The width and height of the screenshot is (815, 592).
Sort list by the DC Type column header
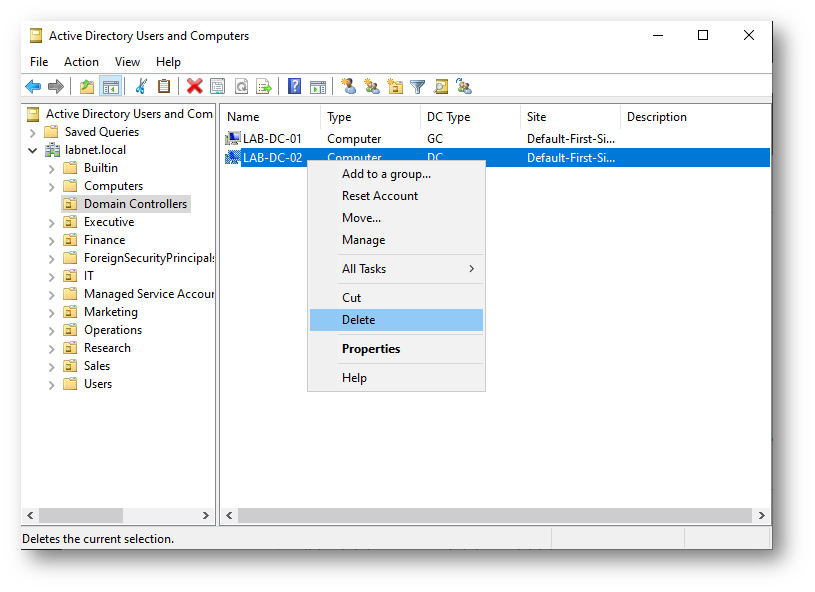point(470,117)
